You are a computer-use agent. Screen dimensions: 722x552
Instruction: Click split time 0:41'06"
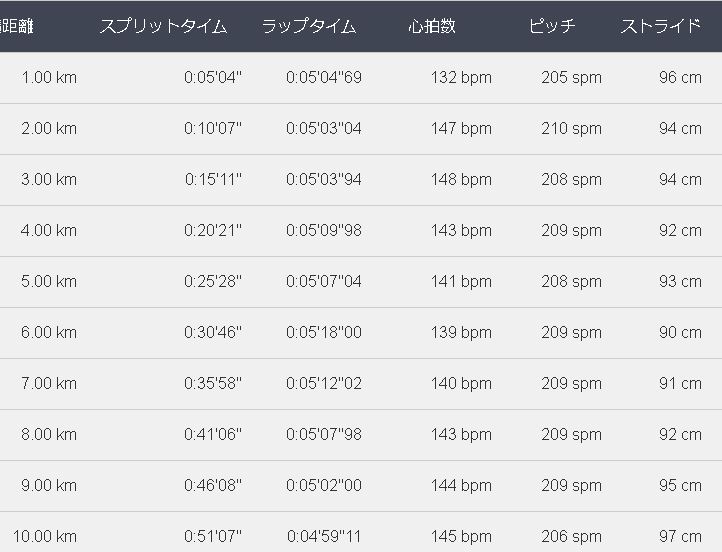tap(213, 435)
